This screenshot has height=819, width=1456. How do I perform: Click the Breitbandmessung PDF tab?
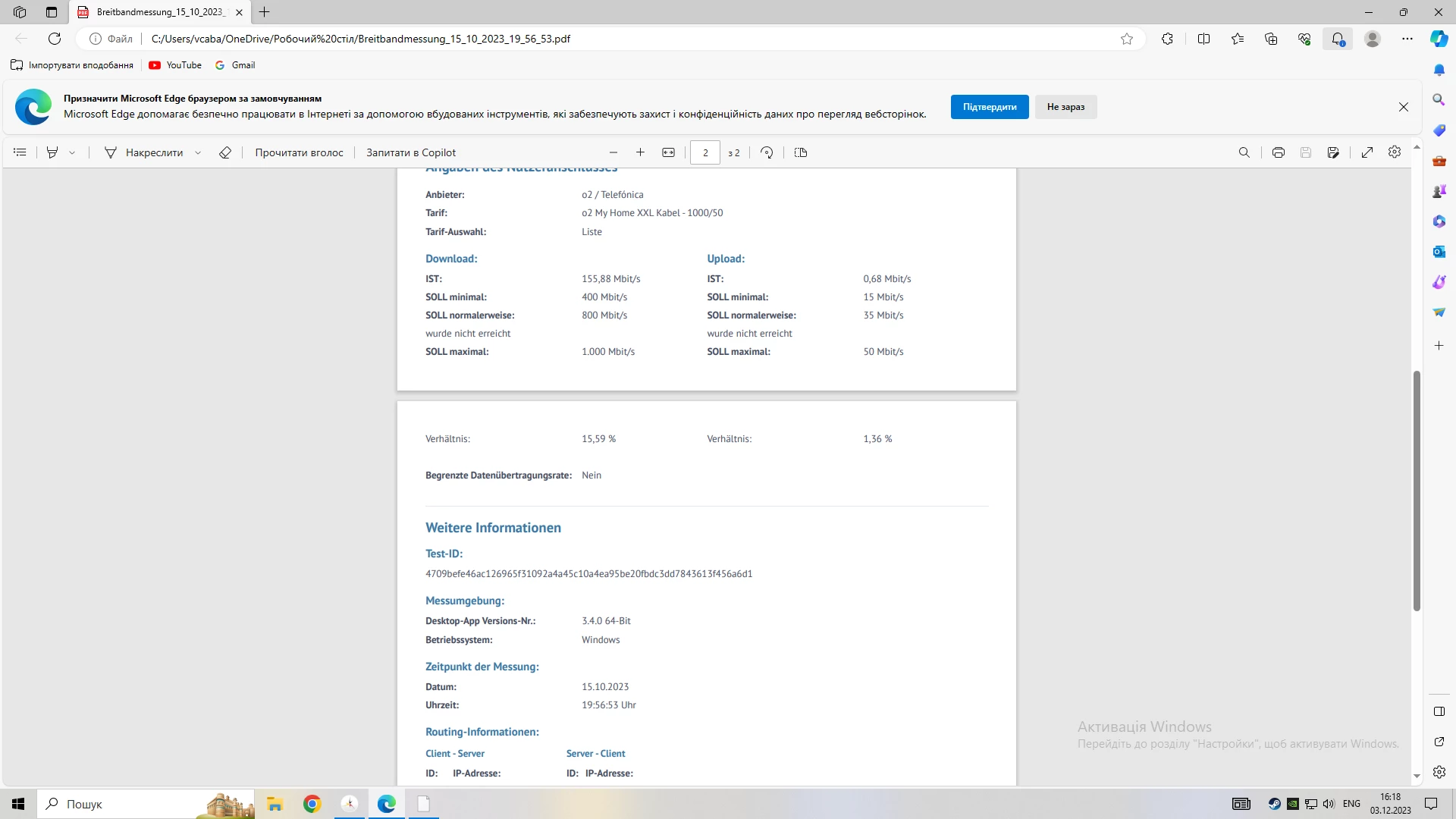click(159, 12)
